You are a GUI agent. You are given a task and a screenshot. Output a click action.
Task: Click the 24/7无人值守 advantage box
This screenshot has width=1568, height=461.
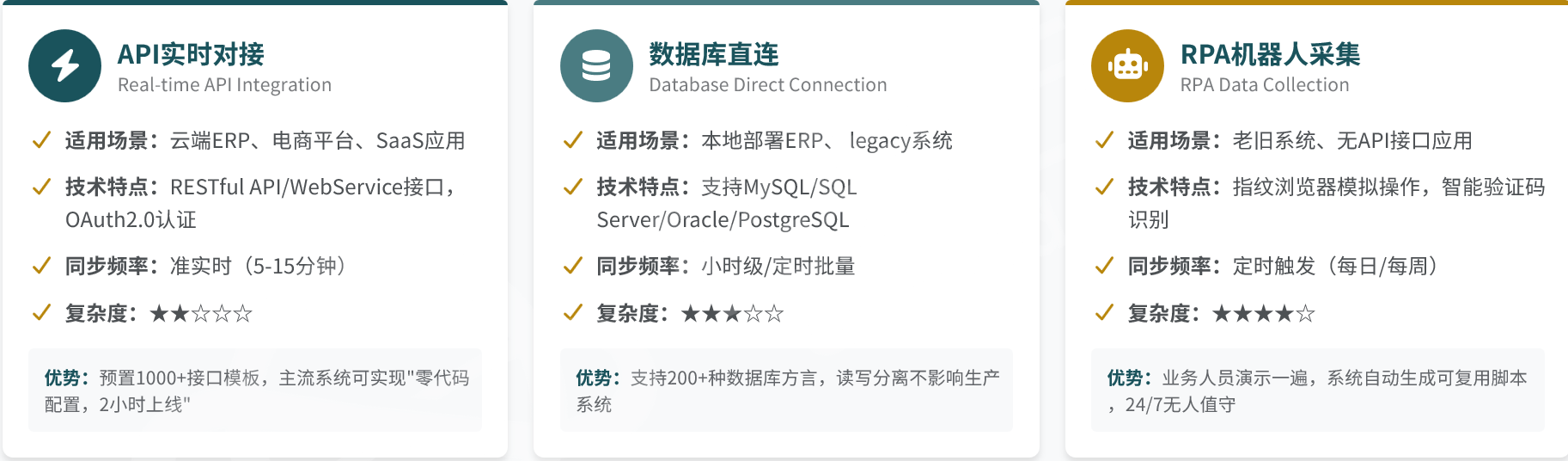click(x=1317, y=390)
